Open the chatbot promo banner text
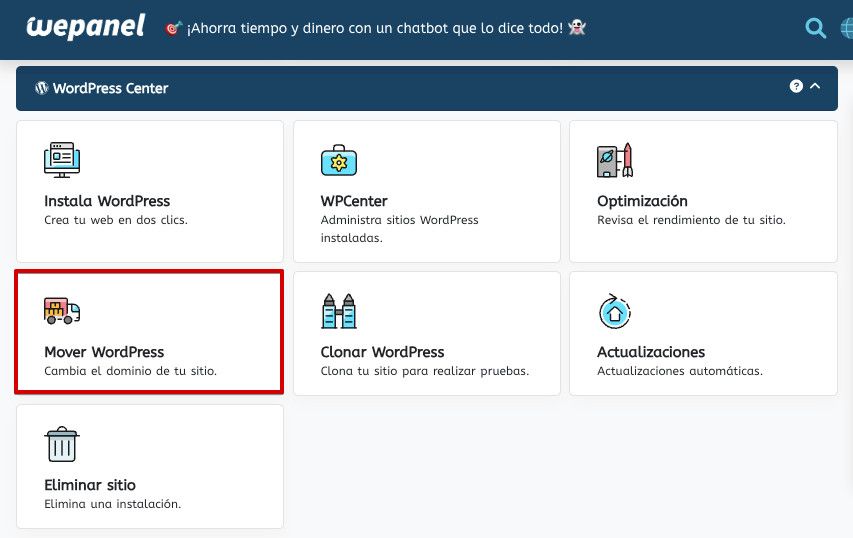853x538 pixels. 375,28
